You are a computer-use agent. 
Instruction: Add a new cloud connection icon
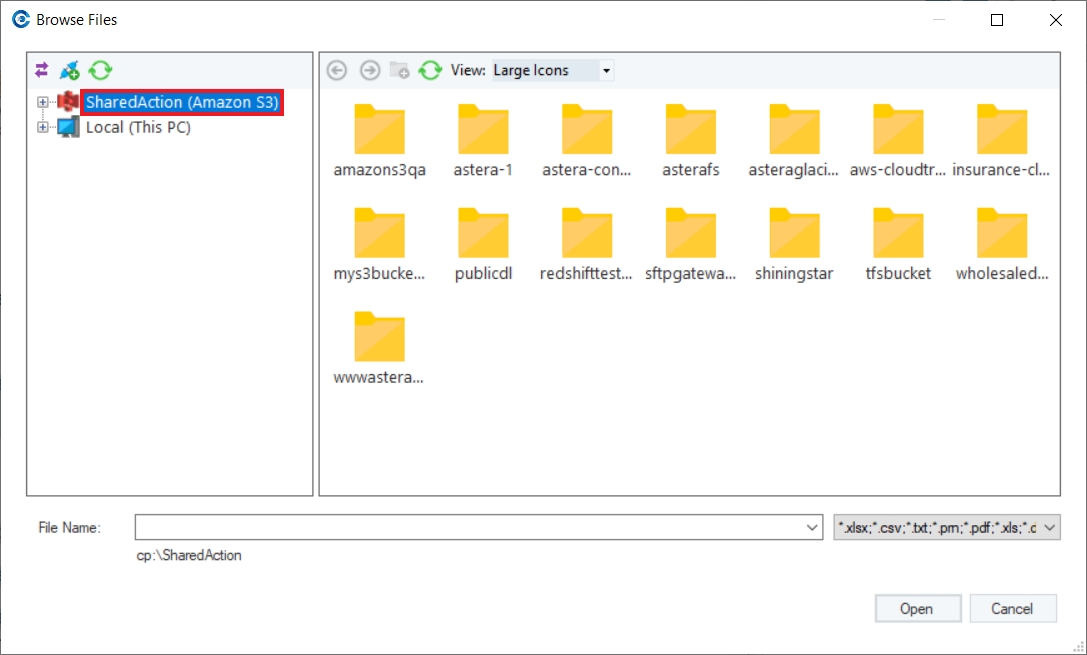[69, 70]
